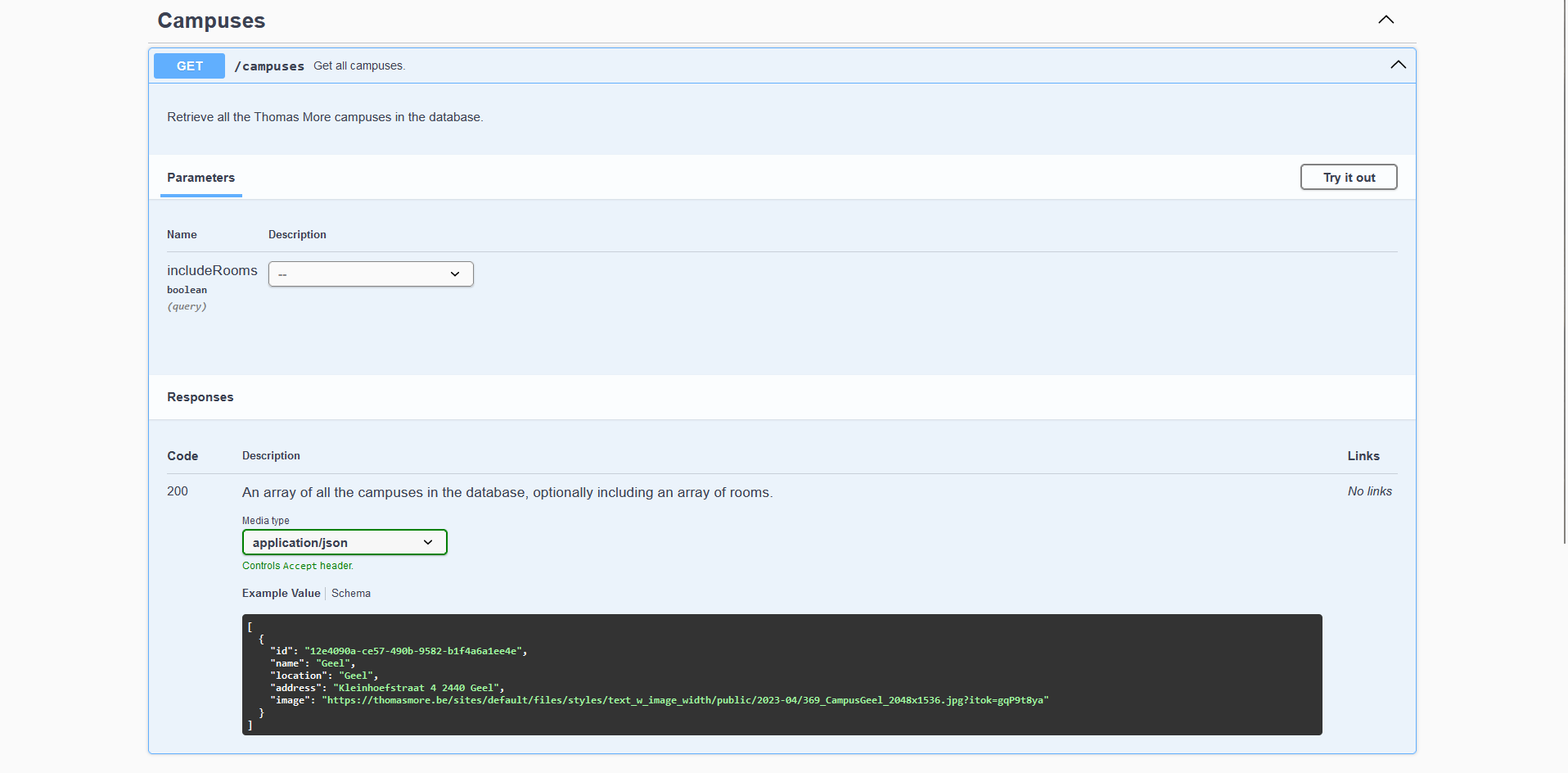
Task: Click the Parameters tab
Action: pos(201,178)
